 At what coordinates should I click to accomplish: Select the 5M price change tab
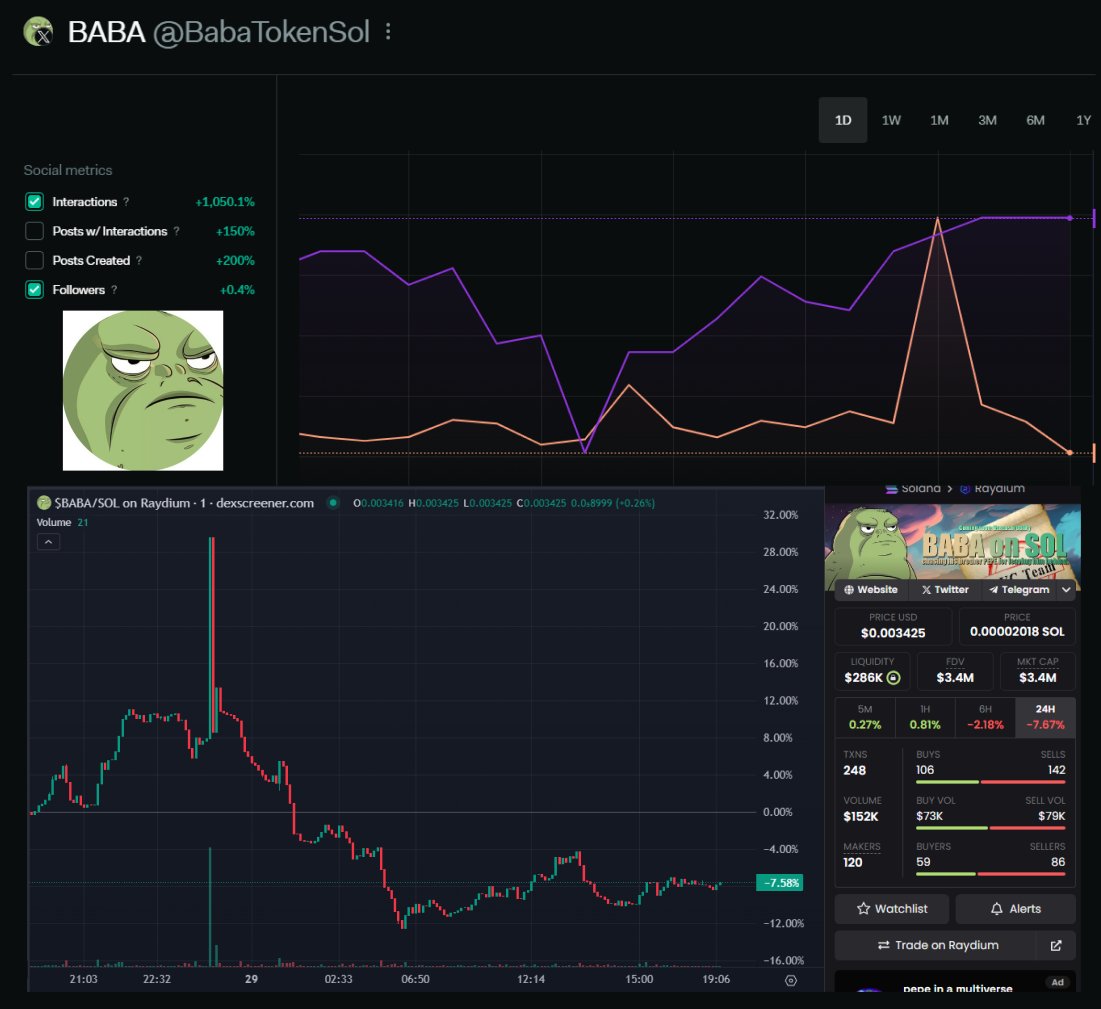pos(865,717)
